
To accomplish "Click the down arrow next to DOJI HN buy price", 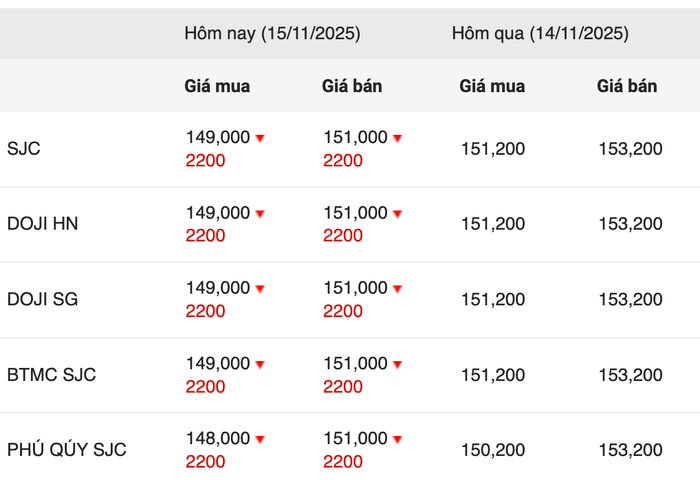I will coord(260,214).
